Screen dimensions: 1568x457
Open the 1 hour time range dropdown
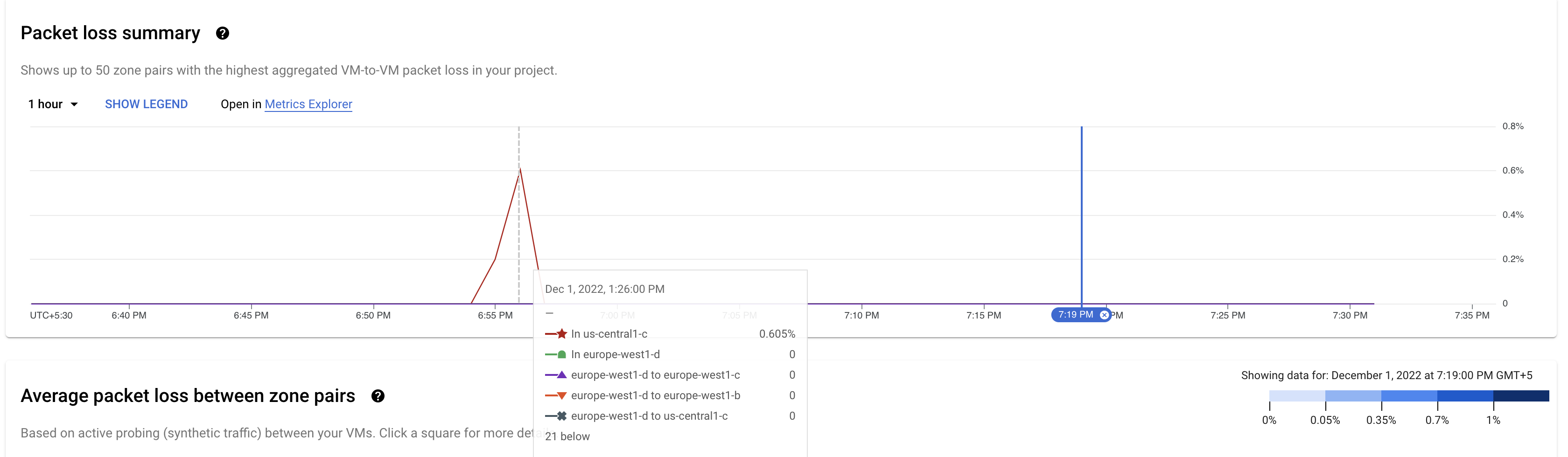pyautogui.click(x=52, y=104)
